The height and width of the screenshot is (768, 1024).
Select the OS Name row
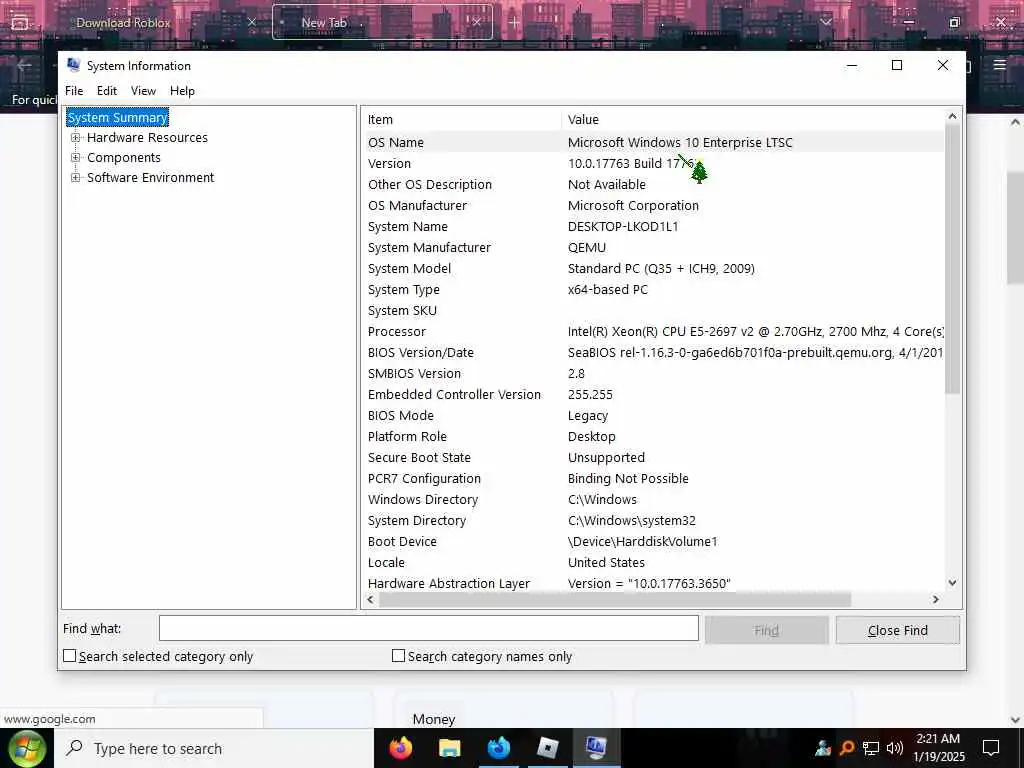point(653,142)
